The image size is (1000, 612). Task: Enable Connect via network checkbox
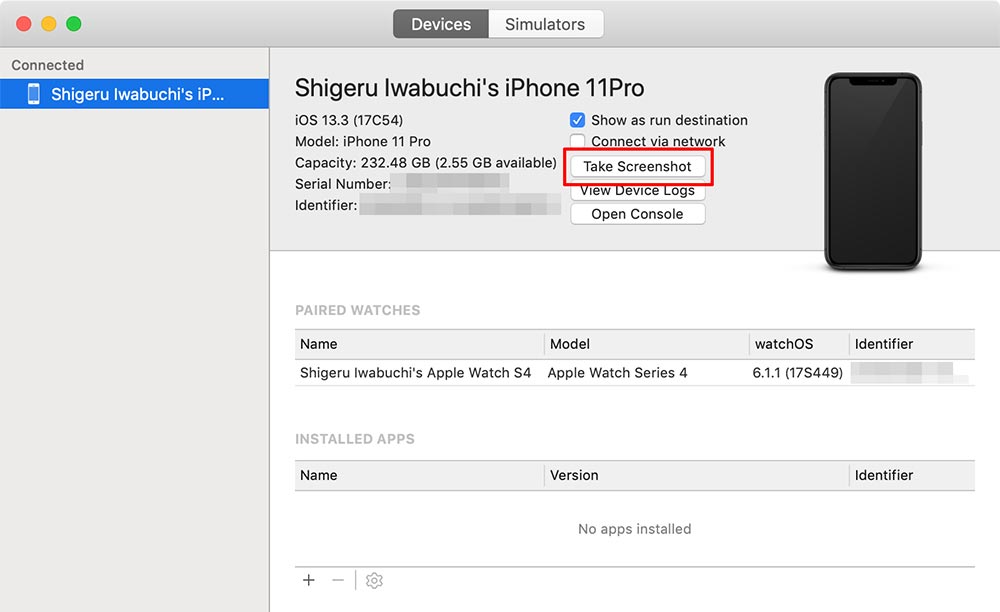coord(577,140)
